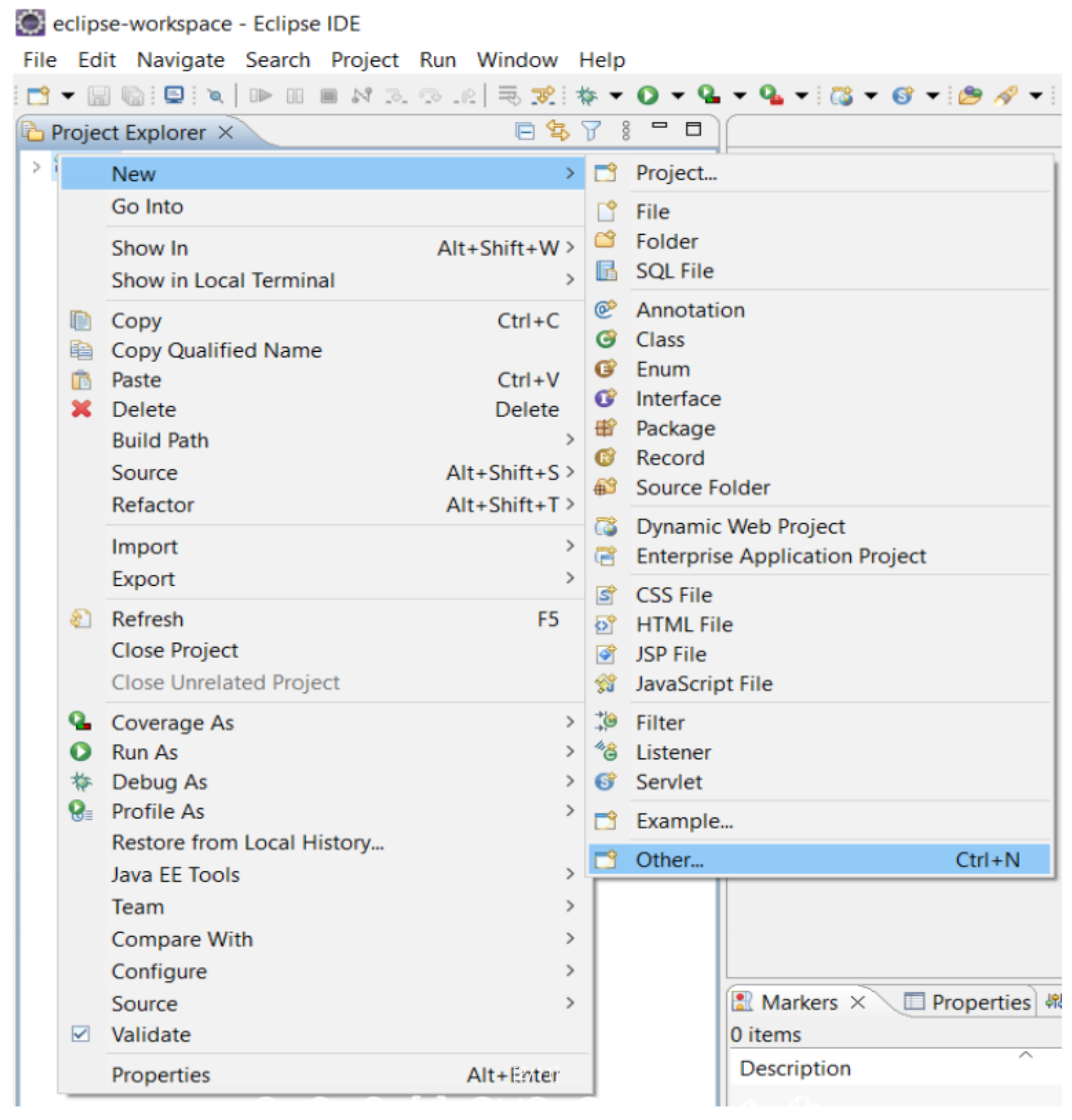Open the Window menu

tap(517, 60)
